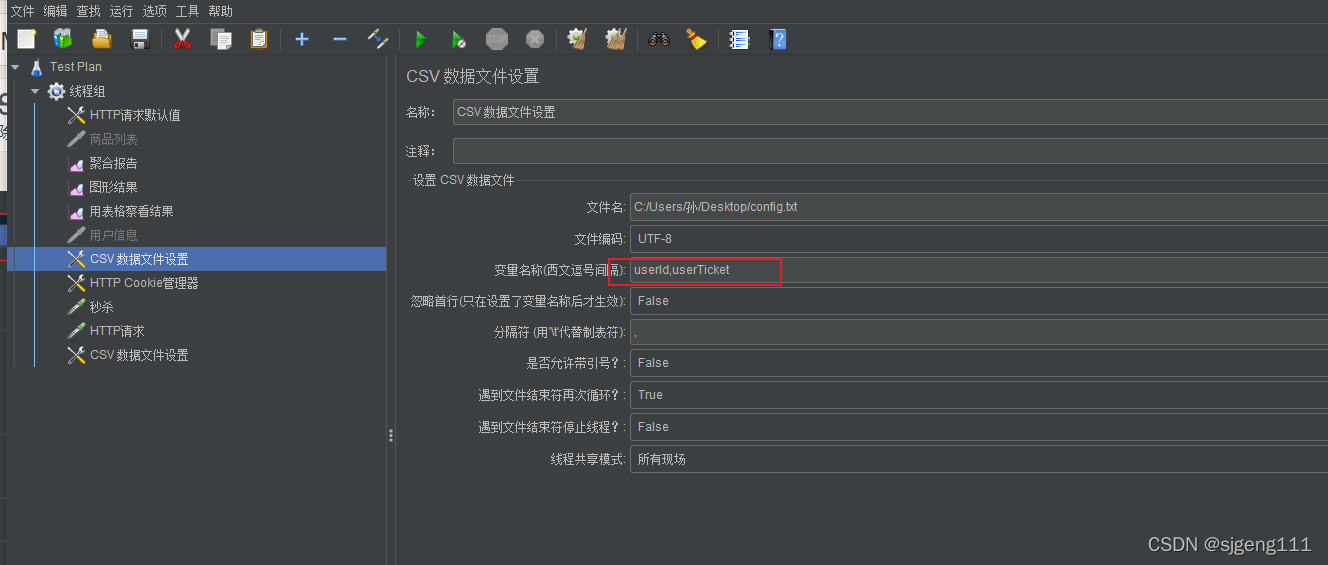Start the test with the green play icon

point(421,39)
